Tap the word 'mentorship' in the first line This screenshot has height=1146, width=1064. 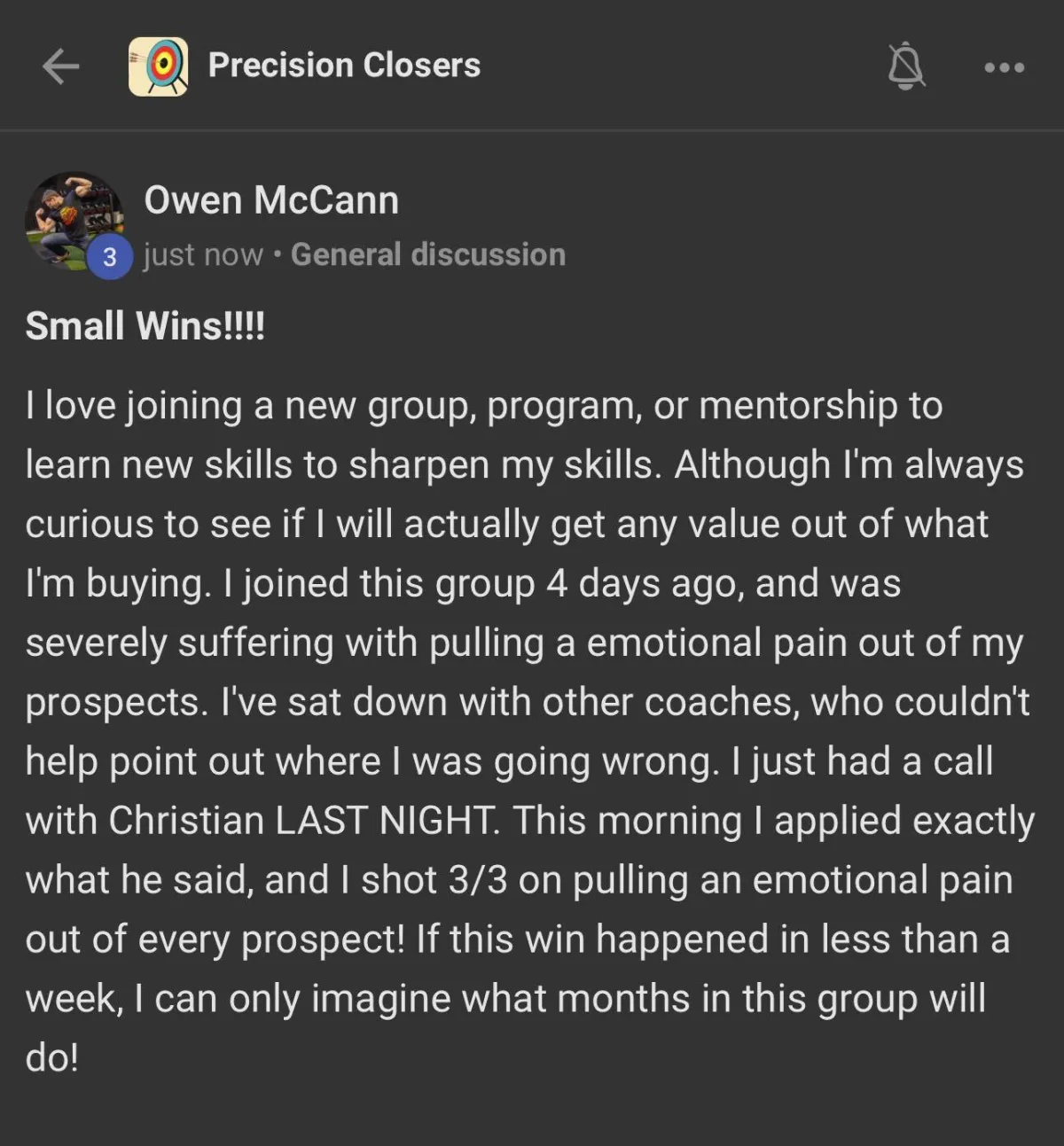point(798,406)
